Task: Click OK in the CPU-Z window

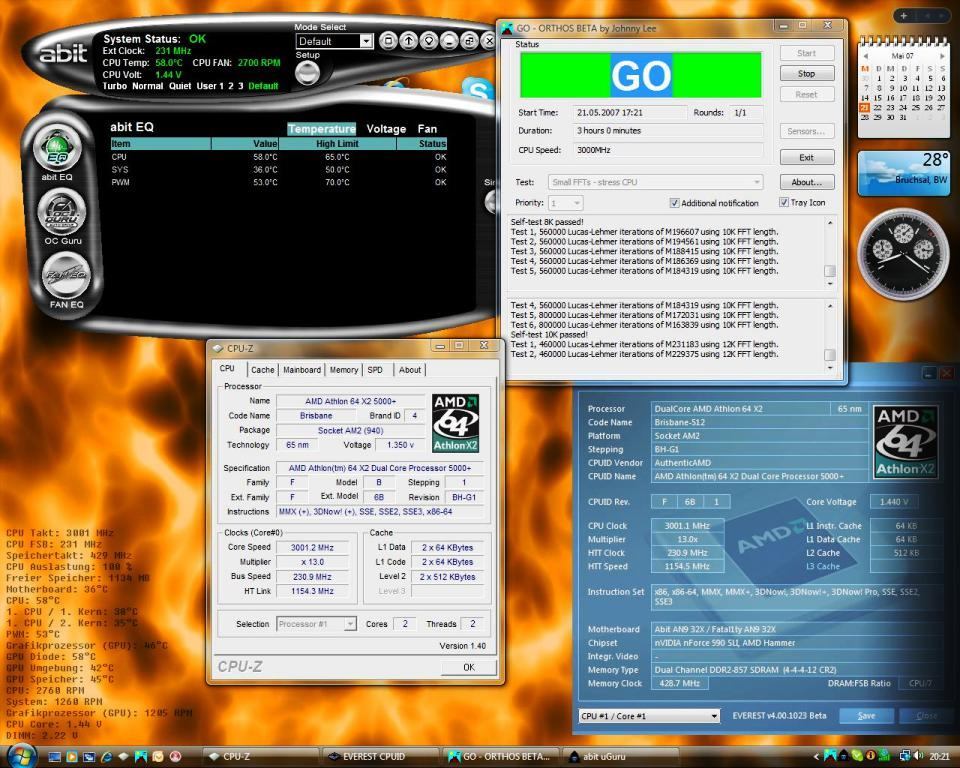Action: pyautogui.click(x=469, y=667)
